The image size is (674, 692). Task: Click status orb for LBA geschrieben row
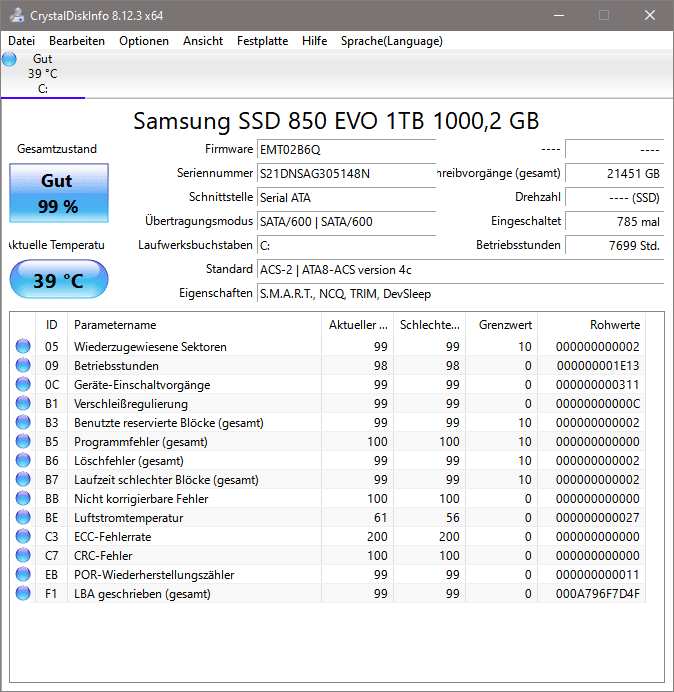pyautogui.click(x=23, y=594)
